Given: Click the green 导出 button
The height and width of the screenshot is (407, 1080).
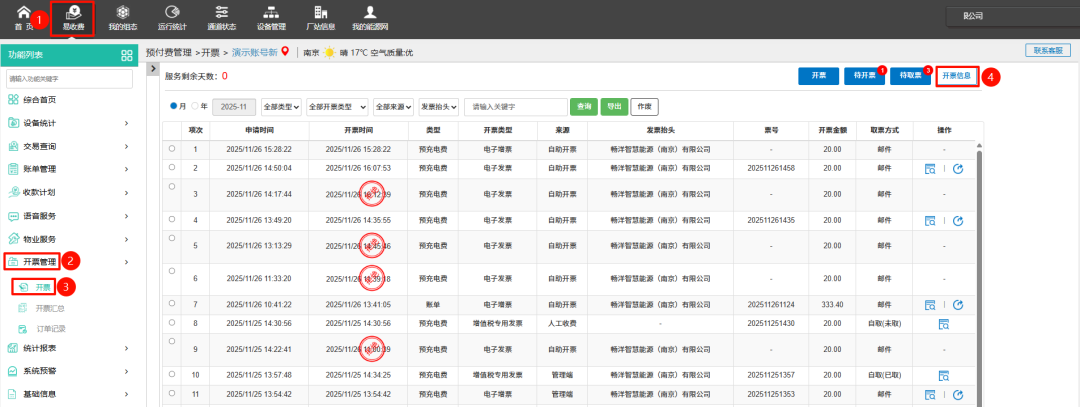Looking at the screenshot, I should click(x=614, y=107).
